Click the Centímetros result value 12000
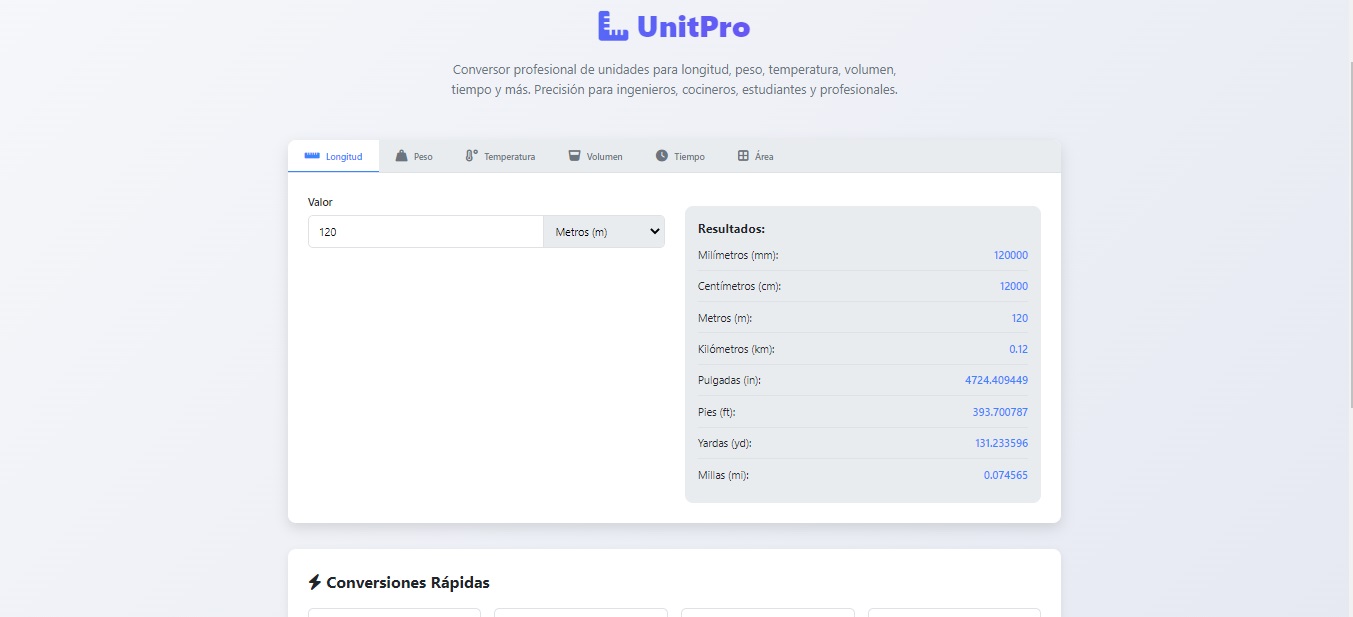This screenshot has width=1353, height=617. click(1014, 286)
